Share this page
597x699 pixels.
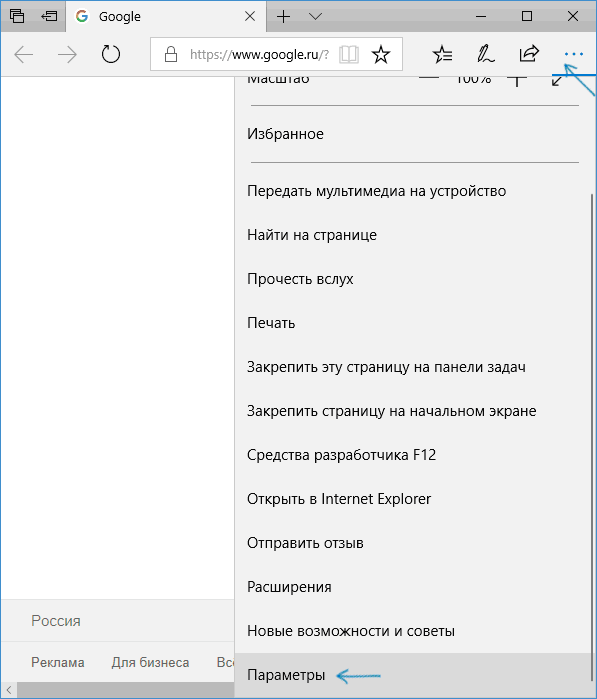pos(529,54)
